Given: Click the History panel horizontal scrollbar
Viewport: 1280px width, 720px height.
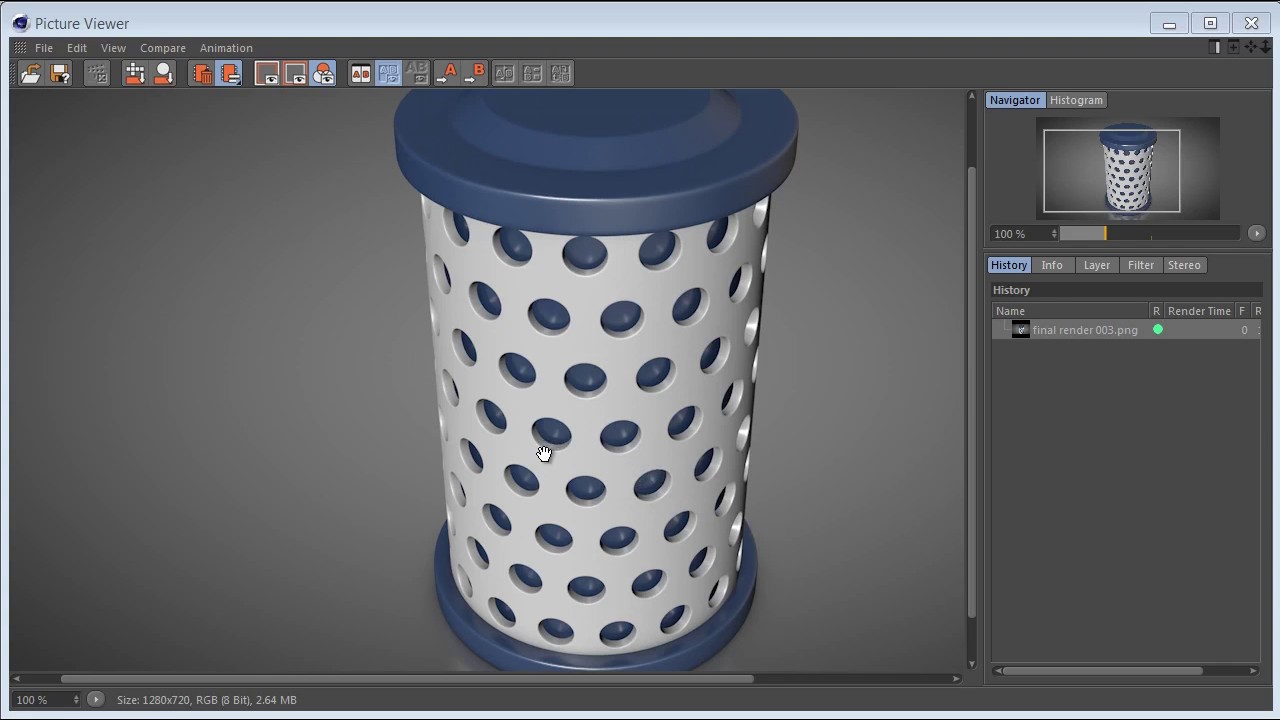Looking at the screenshot, I should click(1103, 671).
